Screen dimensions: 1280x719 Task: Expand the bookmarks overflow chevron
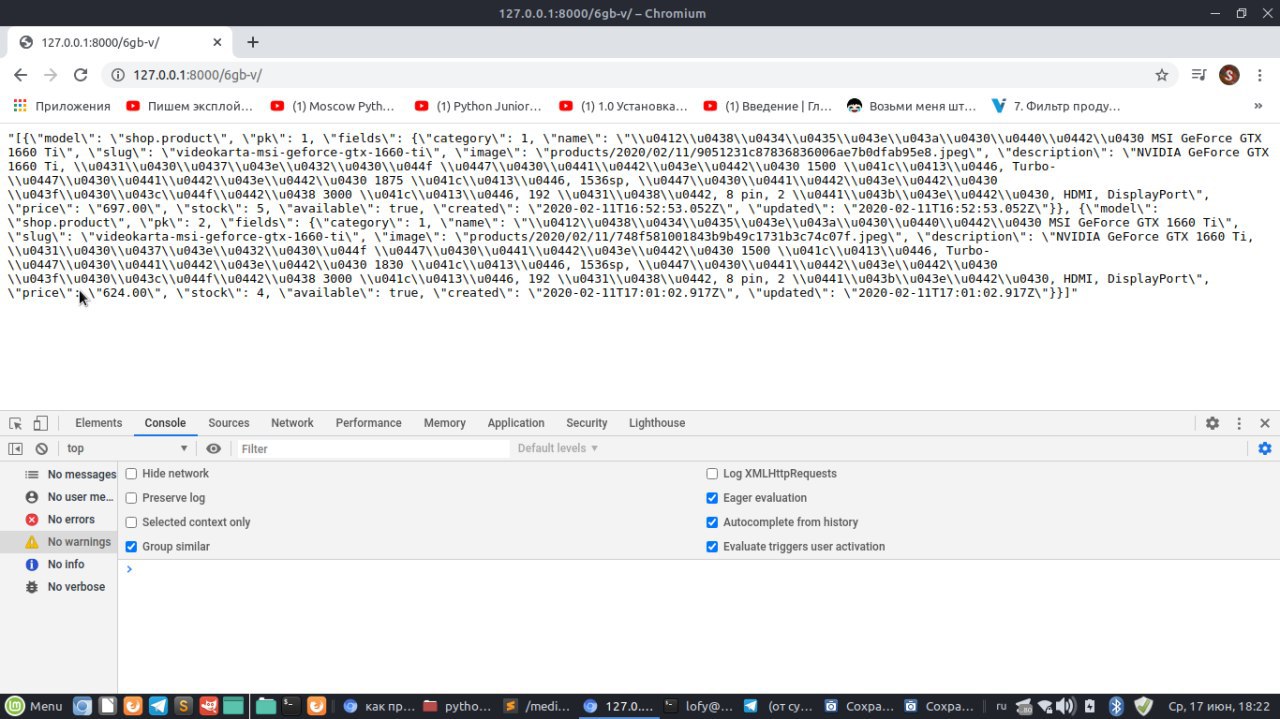click(1258, 105)
